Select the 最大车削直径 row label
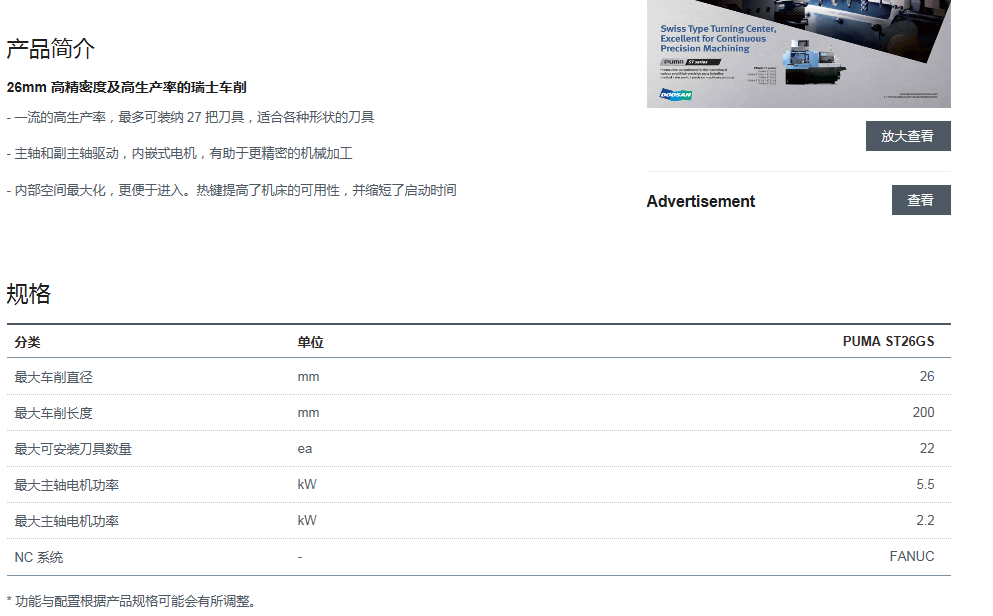This screenshot has height=616, width=993. pos(54,377)
